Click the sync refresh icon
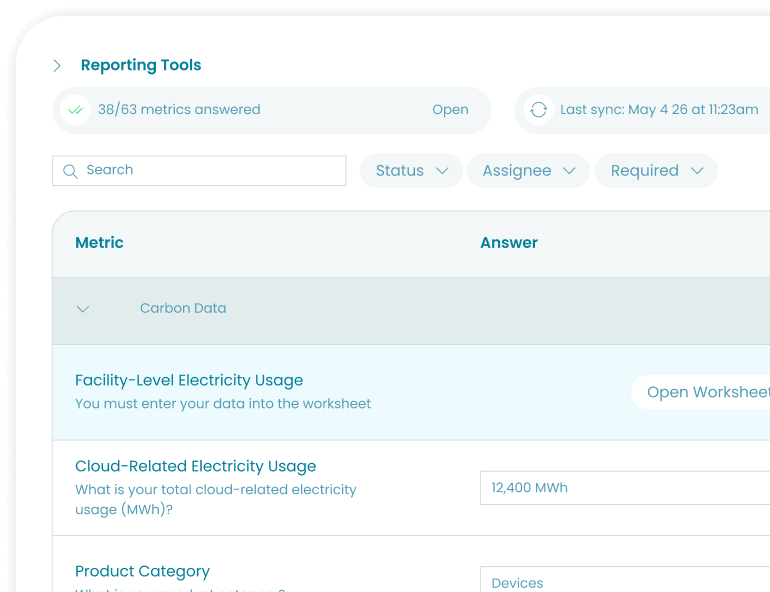The height and width of the screenshot is (592, 770). [x=538, y=110]
